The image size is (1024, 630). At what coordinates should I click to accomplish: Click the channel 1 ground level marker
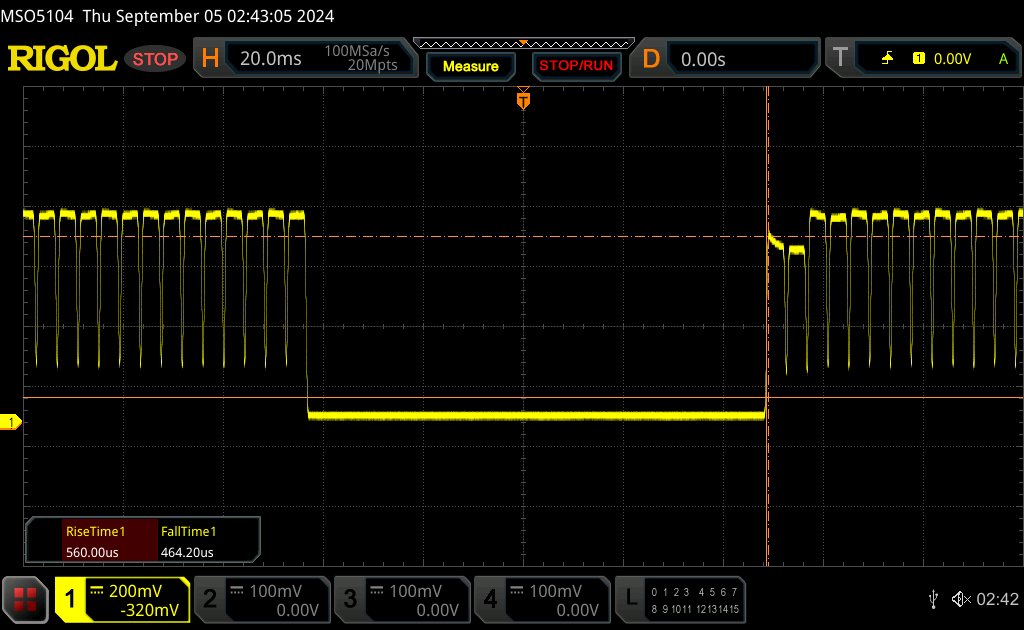(x=11, y=423)
